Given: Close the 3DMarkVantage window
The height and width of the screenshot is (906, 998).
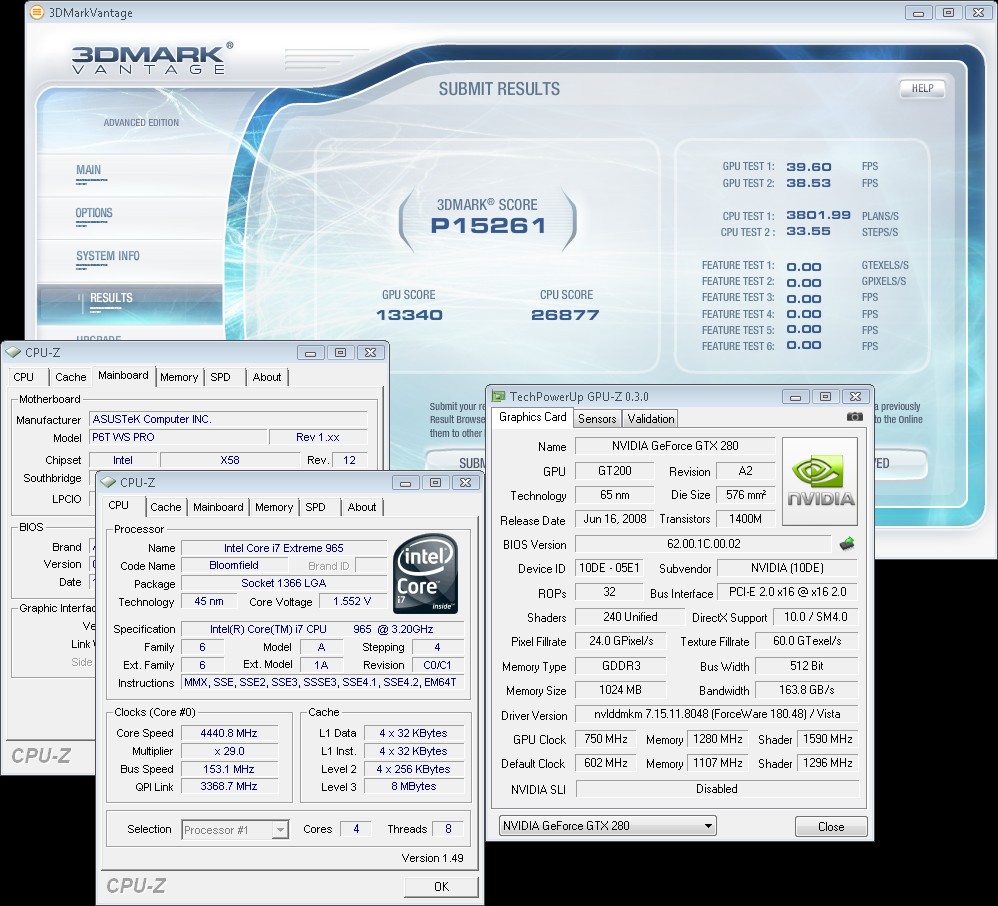Looking at the screenshot, I should [x=978, y=13].
